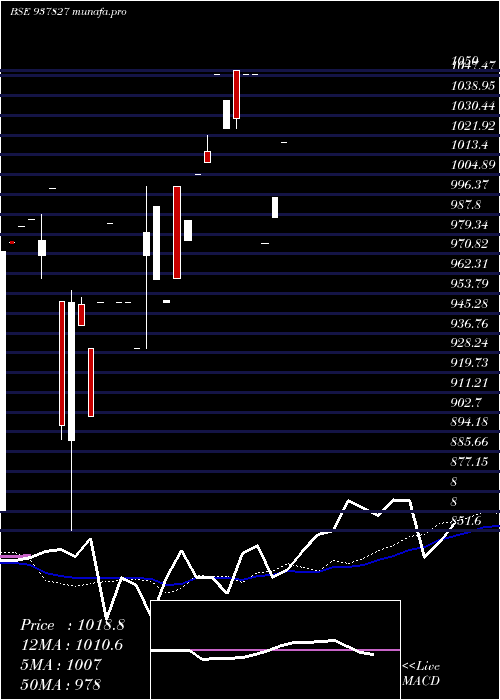The height and width of the screenshot is (700, 500).
Task: Click the MACD inset chart panel
Action: [x=275, y=650]
